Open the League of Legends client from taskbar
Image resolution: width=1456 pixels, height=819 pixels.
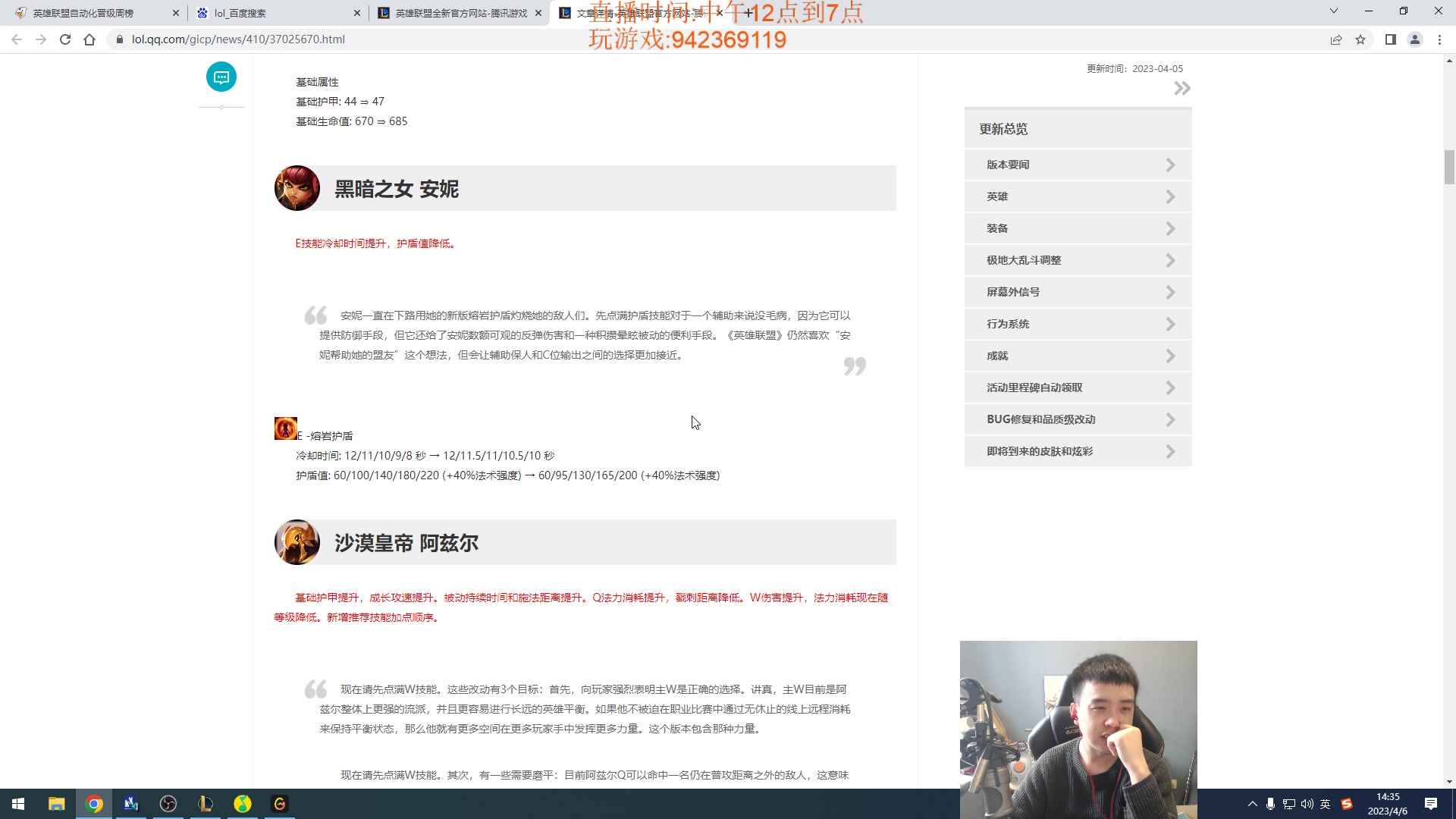click(205, 803)
